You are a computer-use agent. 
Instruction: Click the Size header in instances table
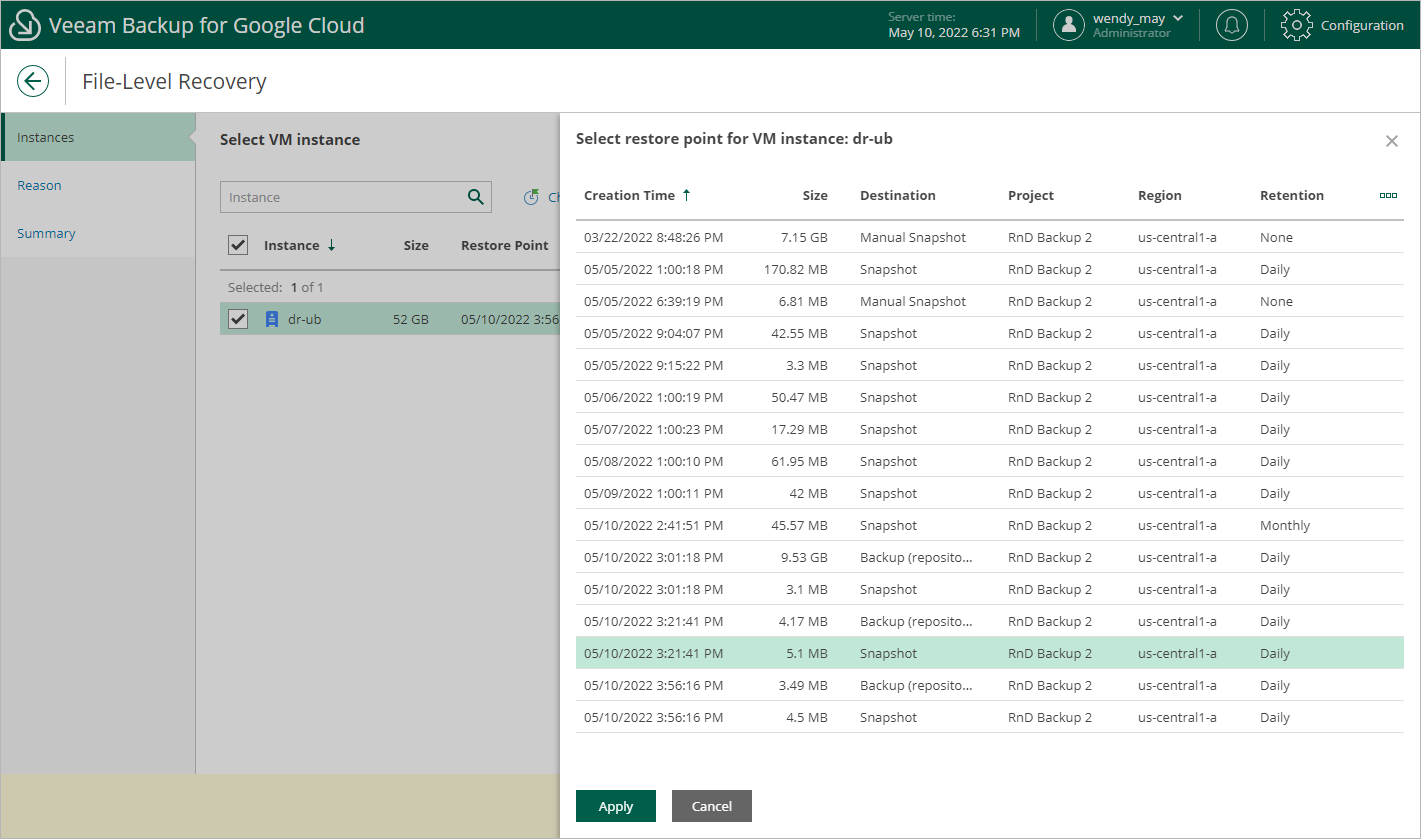point(416,245)
